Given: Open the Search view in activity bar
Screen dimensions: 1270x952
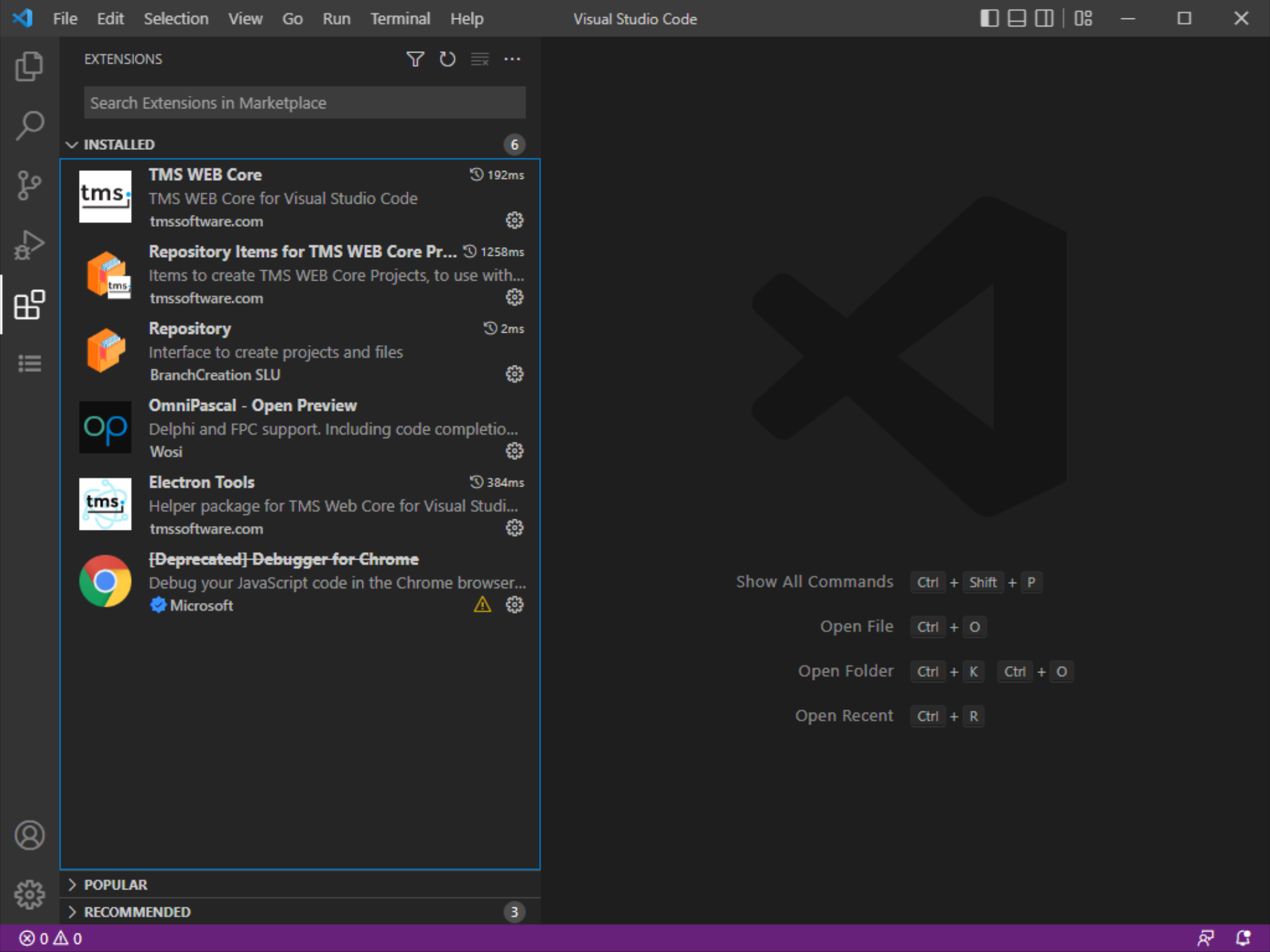Looking at the screenshot, I should click(x=30, y=125).
